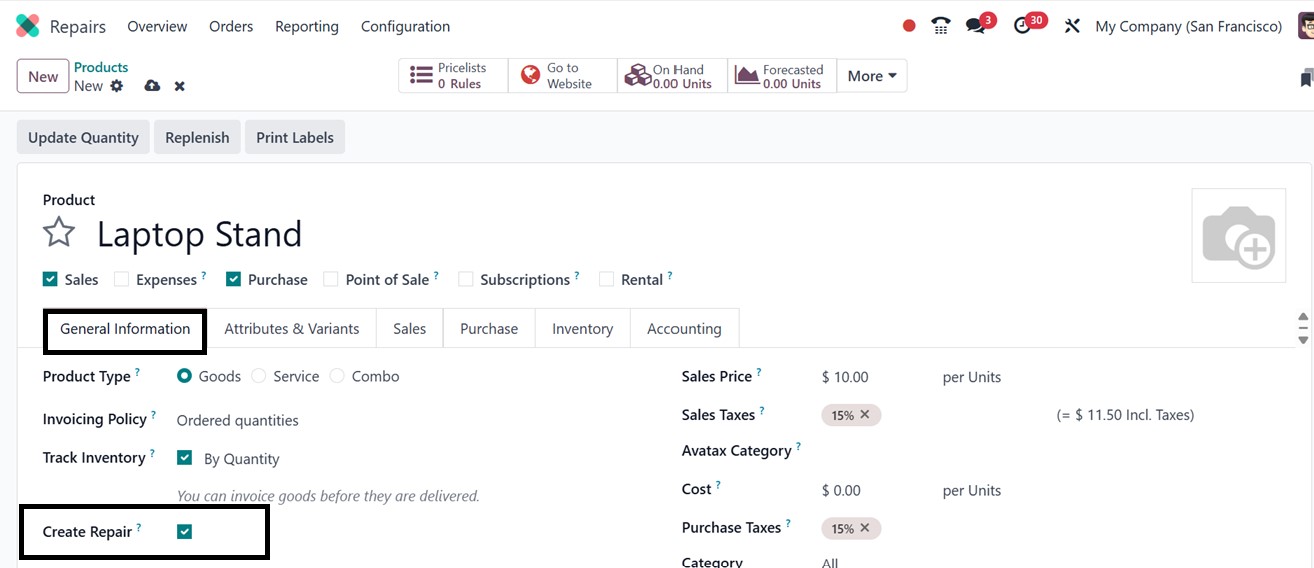This screenshot has width=1314, height=568.
Task: Enable the Expenses checkbox
Action: [x=122, y=280]
